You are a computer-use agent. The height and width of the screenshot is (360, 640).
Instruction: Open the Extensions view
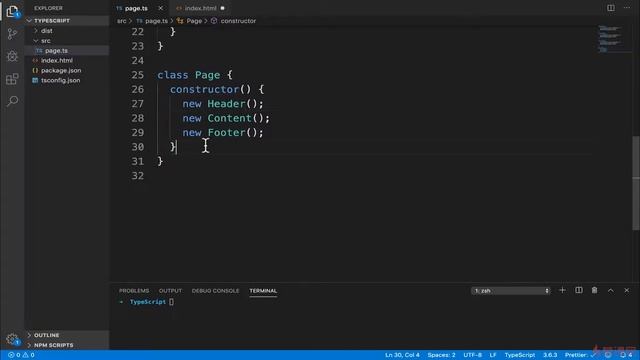pyautogui.click(x=12, y=78)
